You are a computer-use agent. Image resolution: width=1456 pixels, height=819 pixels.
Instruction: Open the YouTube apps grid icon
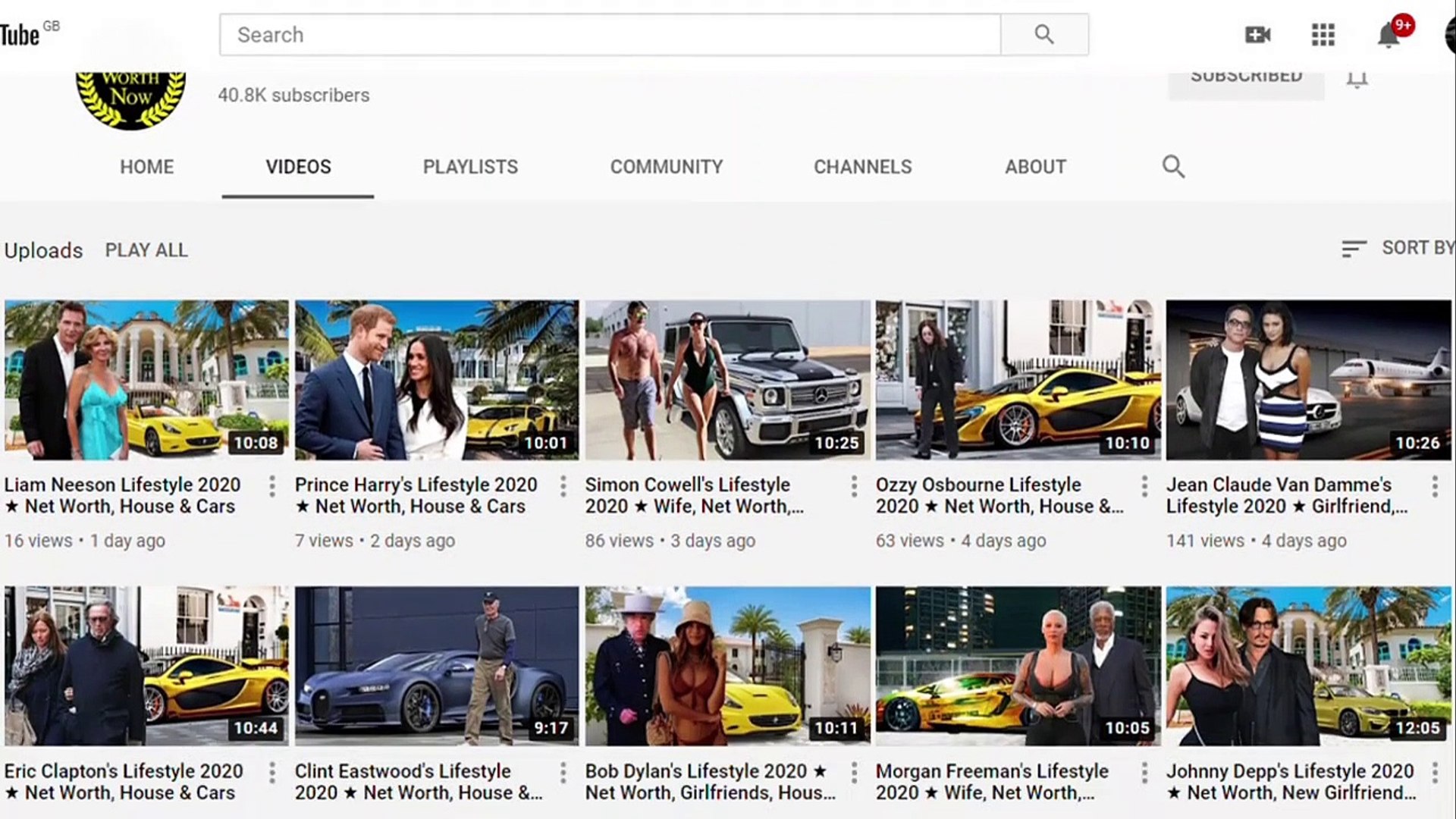coord(1323,34)
